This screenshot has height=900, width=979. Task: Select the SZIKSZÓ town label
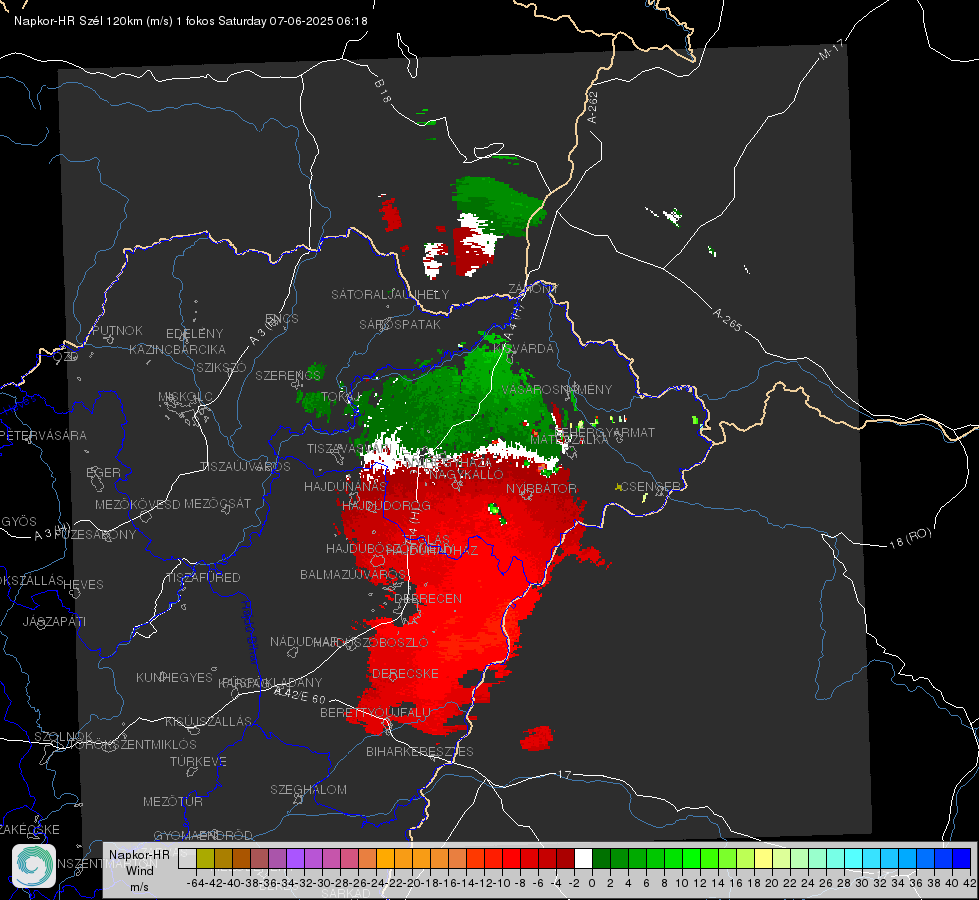pyautogui.click(x=222, y=367)
